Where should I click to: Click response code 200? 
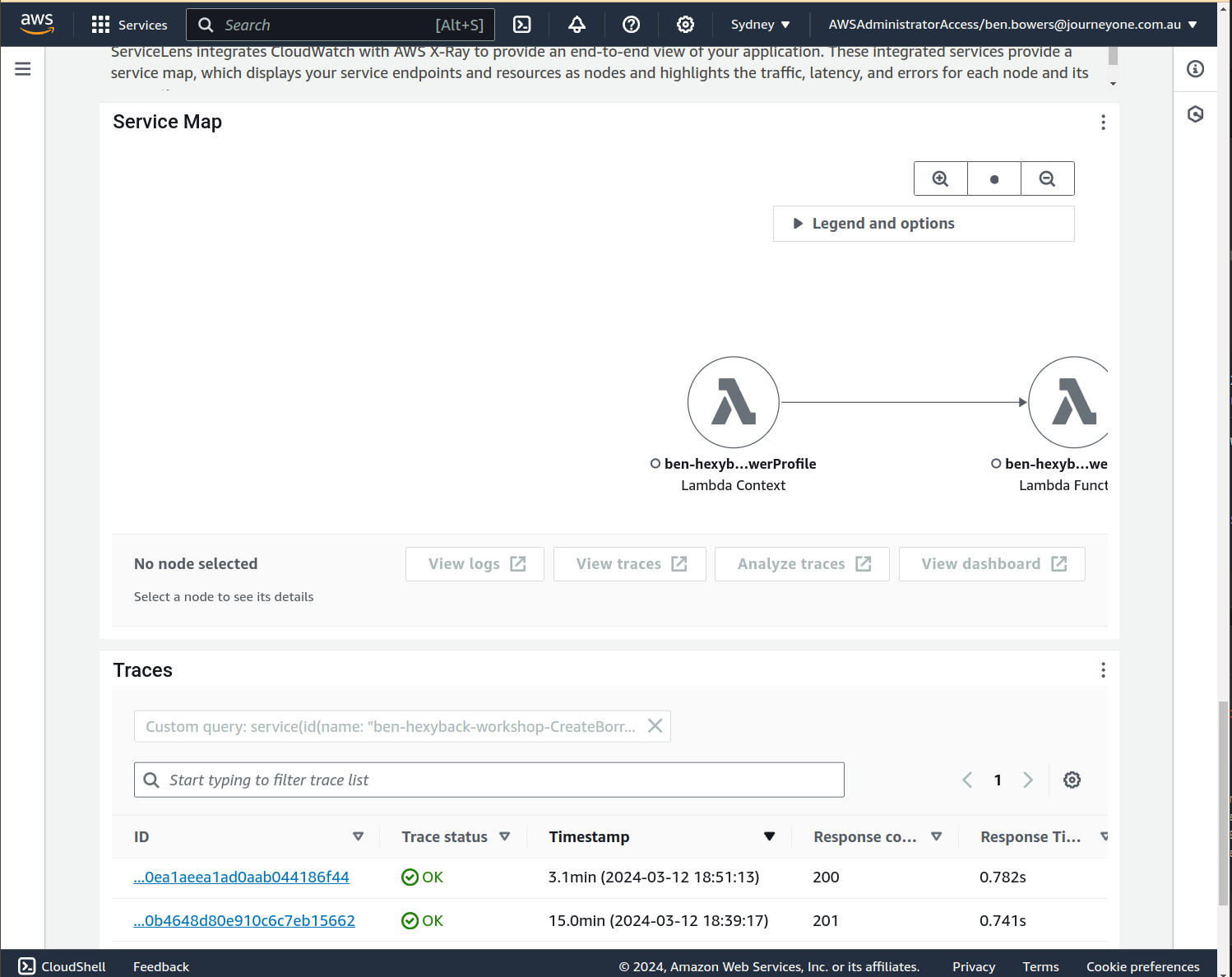point(827,877)
